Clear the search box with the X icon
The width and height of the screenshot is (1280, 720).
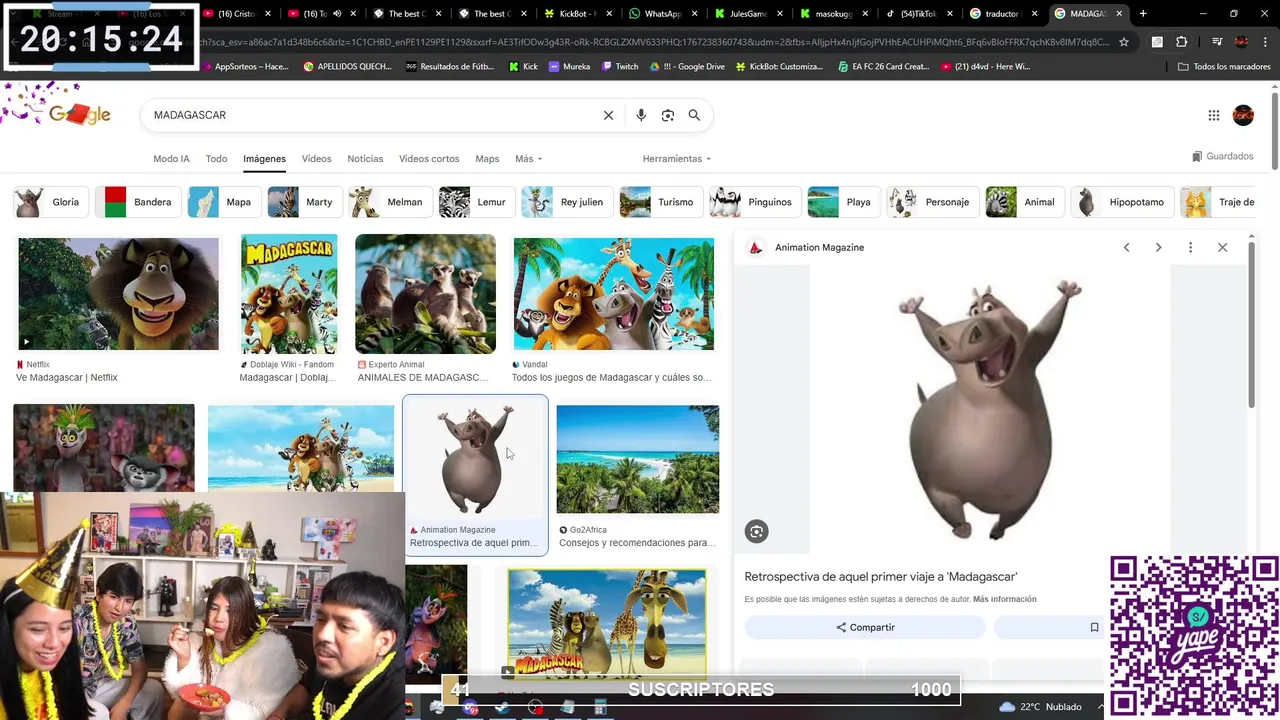[608, 115]
